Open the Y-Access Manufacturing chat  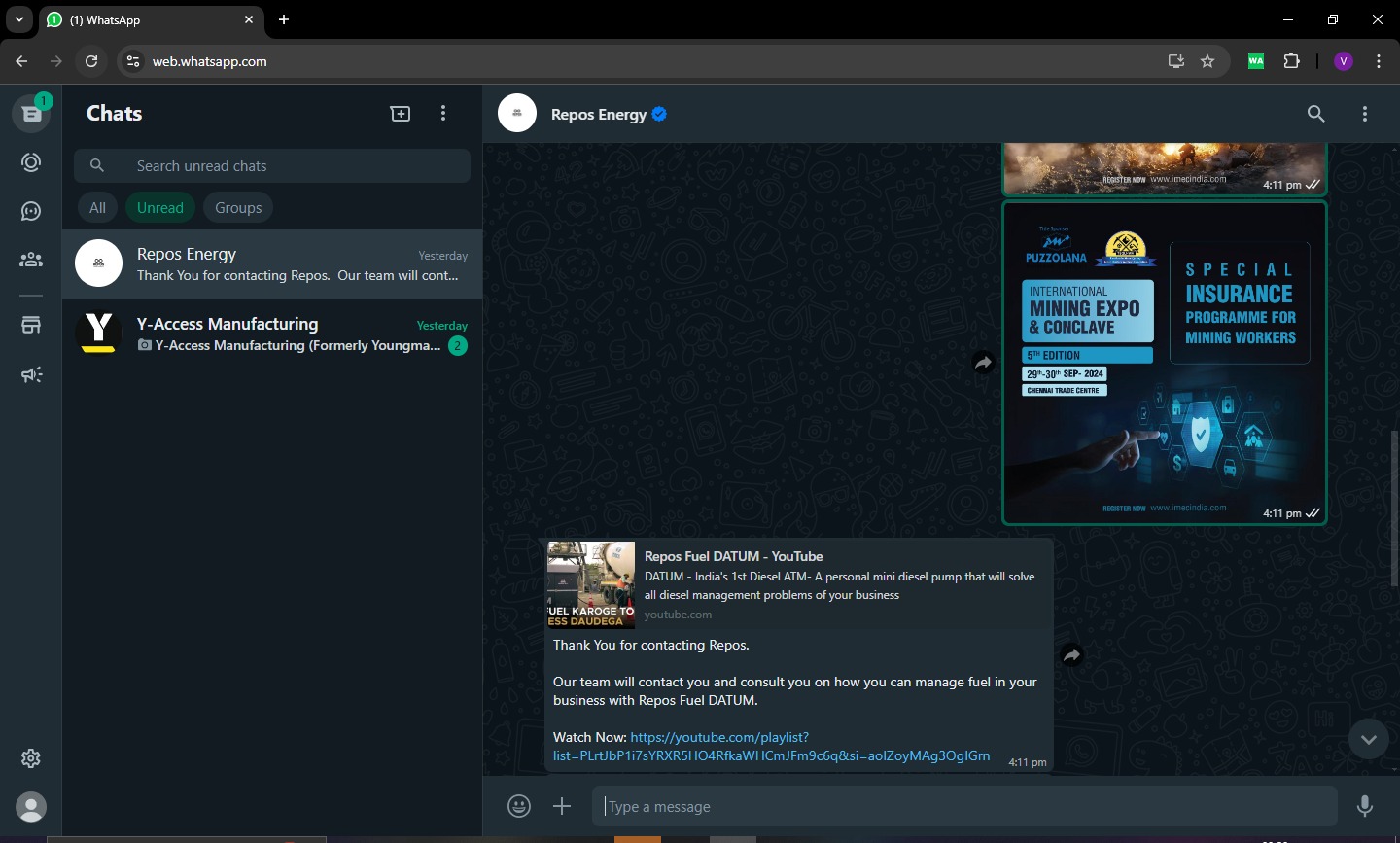[272, 334]
